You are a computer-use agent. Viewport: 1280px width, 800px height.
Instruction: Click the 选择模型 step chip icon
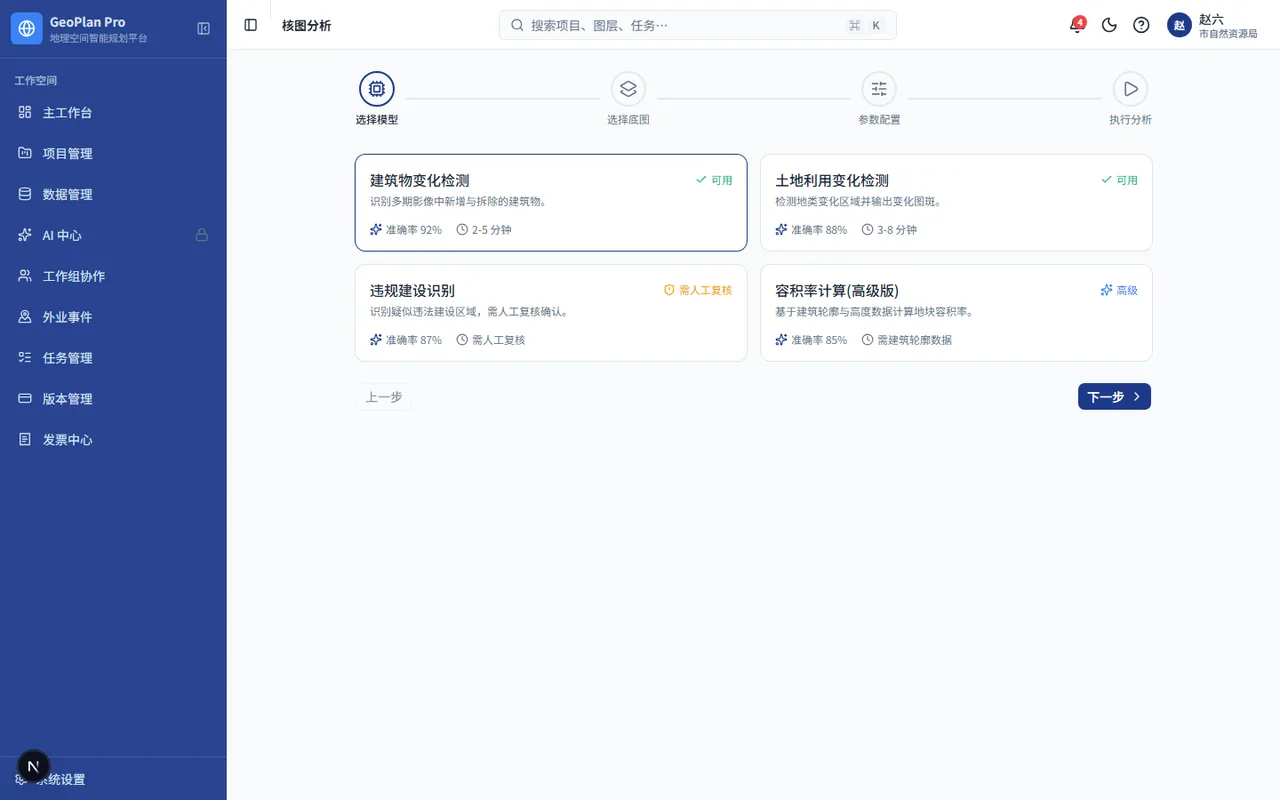(377, 89)
